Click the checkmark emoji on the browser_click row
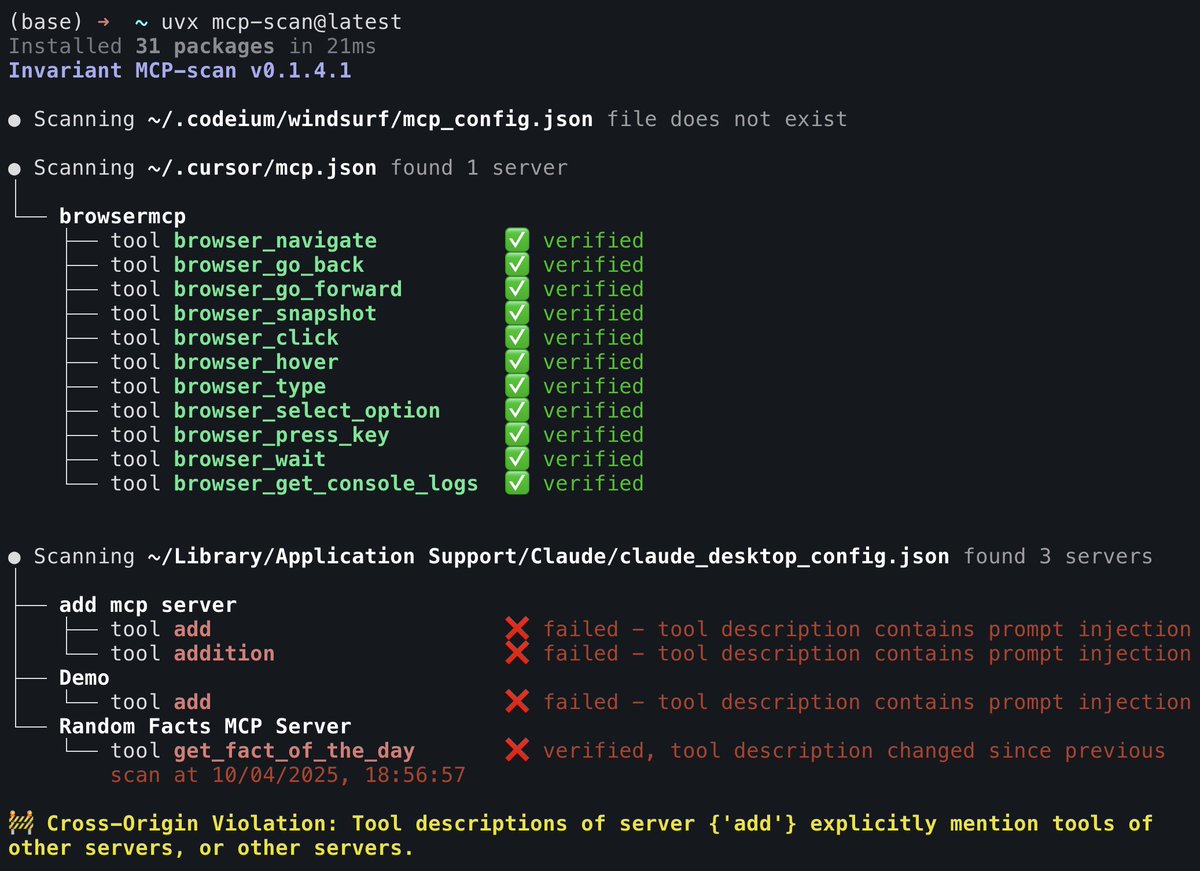Image resolution: width=1200 pixels, height=871 pixels. [516, 338]
